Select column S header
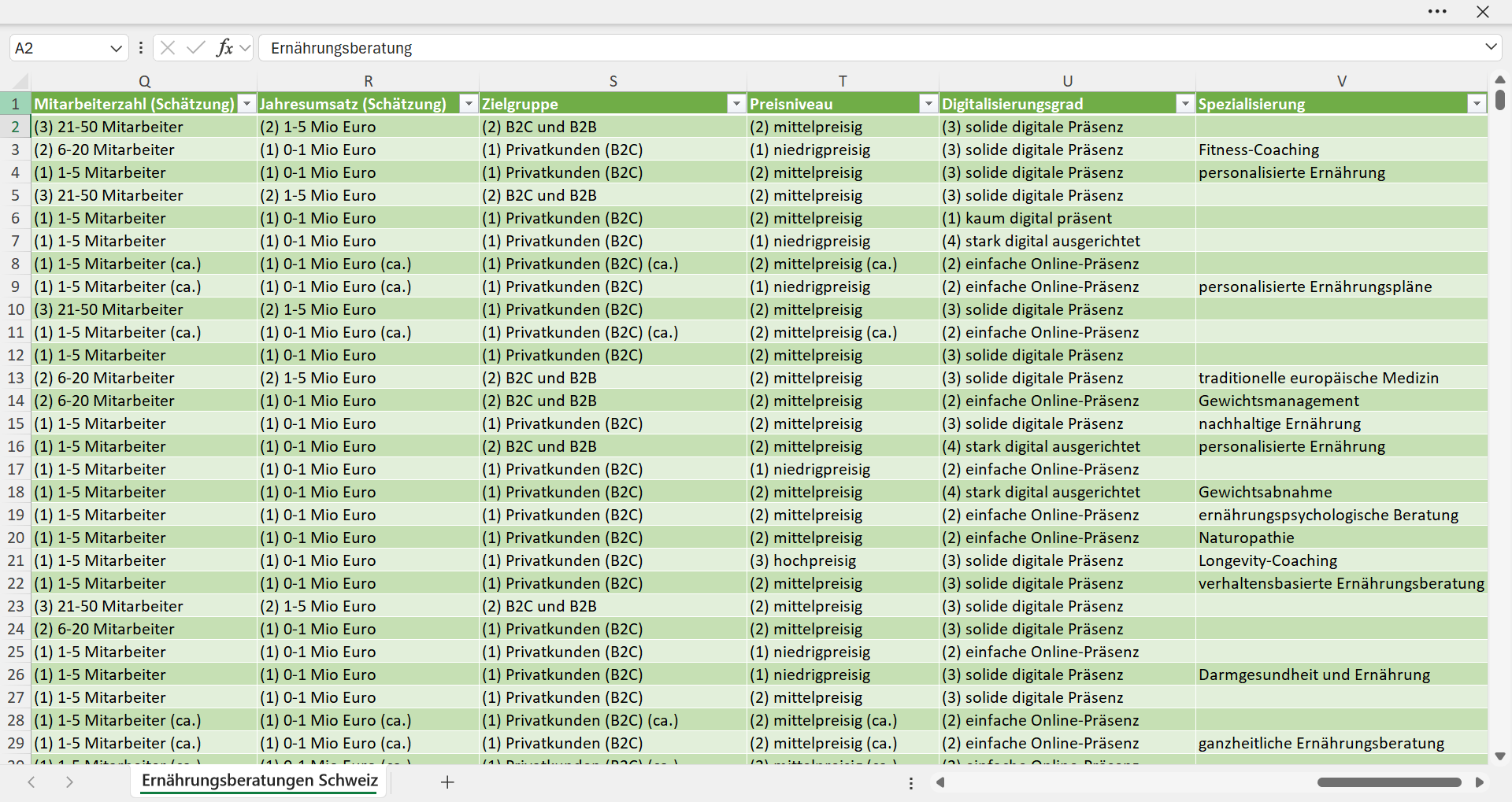The image size is (1512, 802). (613, 81)
